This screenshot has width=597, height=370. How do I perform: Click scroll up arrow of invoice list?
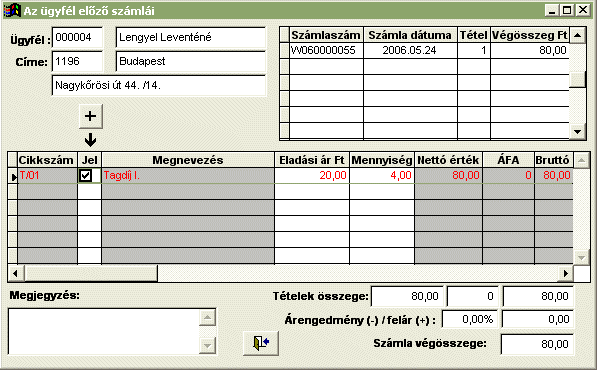(577, 35)
